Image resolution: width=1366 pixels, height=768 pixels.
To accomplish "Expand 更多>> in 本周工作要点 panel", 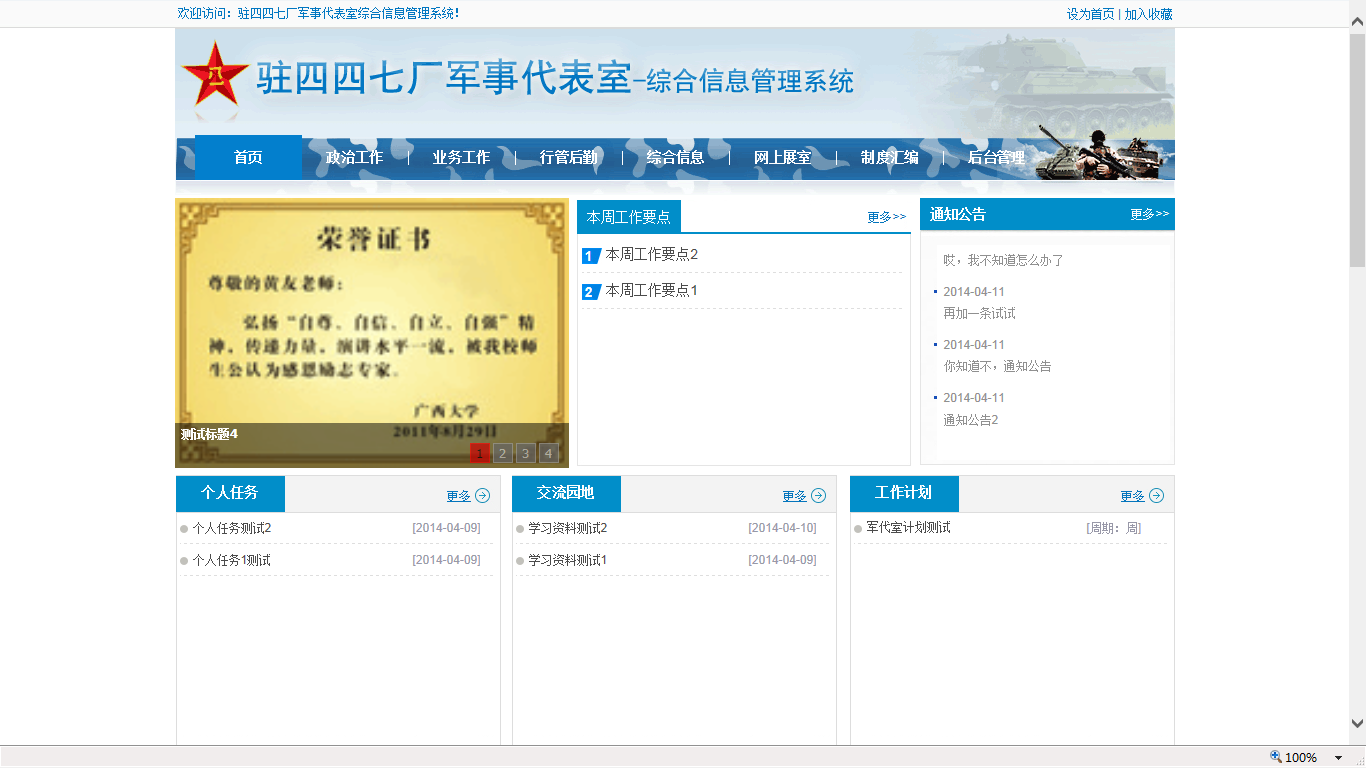I will pos(886,217).
